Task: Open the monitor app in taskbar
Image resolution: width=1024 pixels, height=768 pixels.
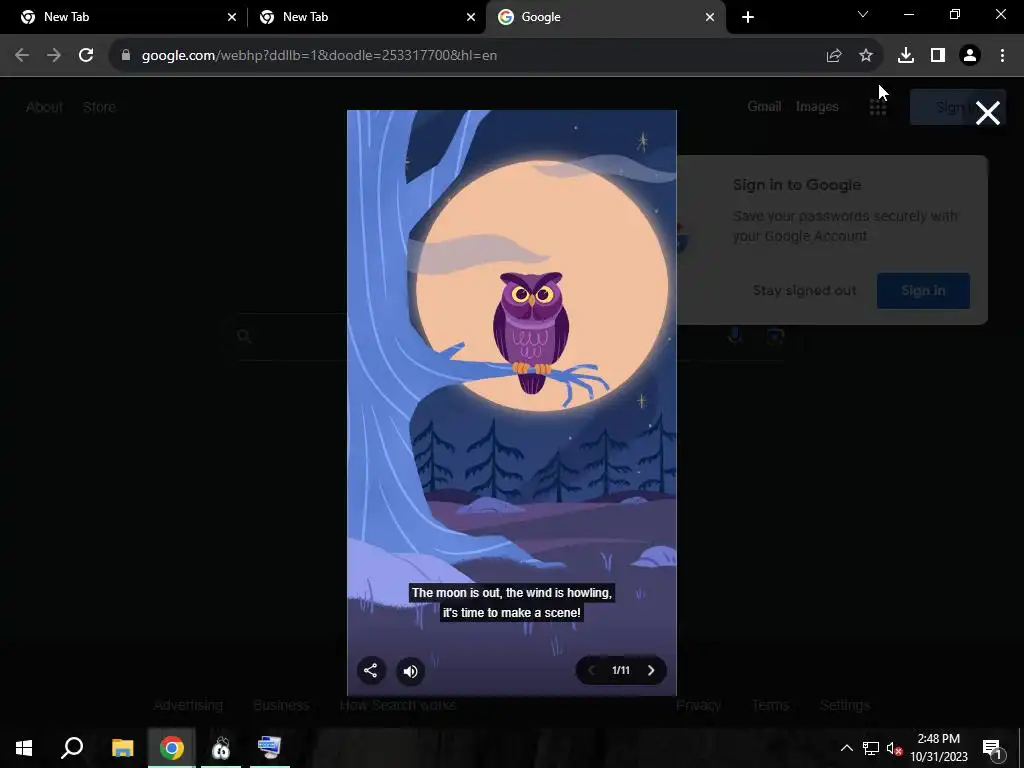Action: [270, 748]
